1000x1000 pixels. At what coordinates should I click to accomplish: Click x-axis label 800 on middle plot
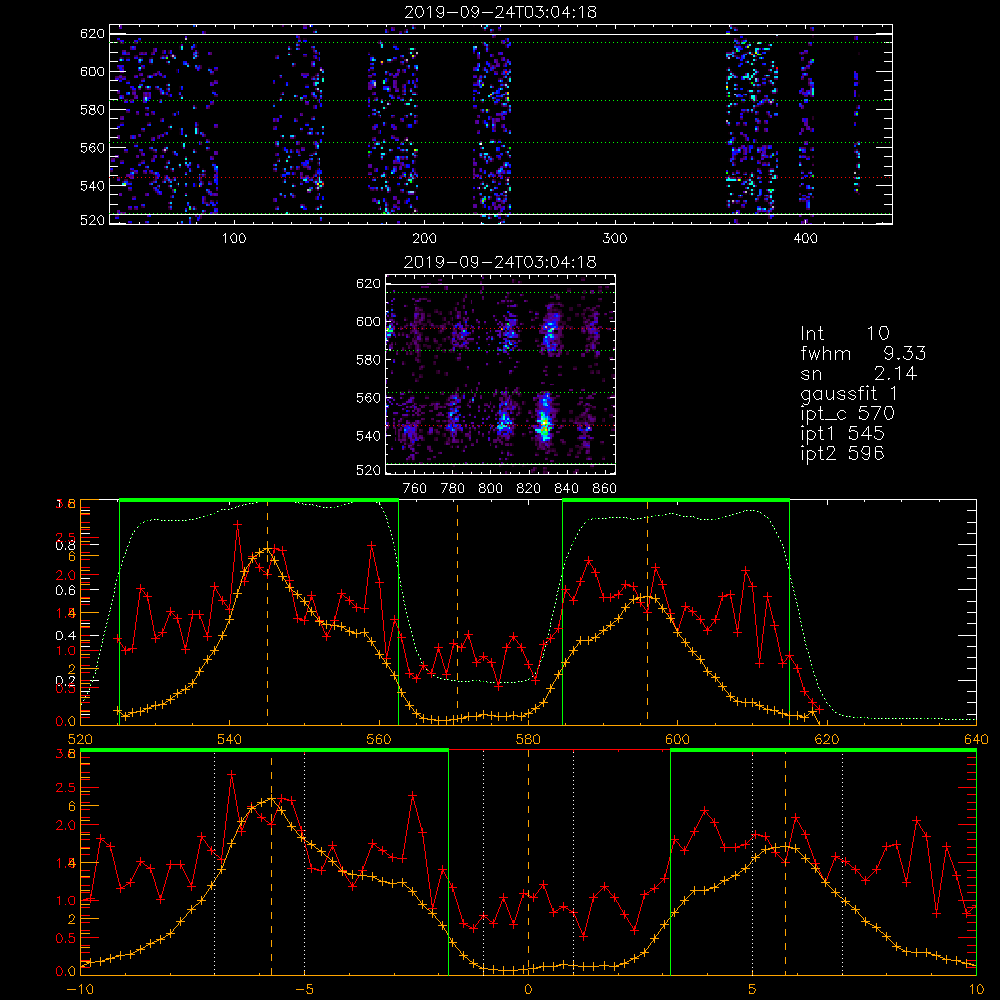pyautogui.click(x=490, y=489)
